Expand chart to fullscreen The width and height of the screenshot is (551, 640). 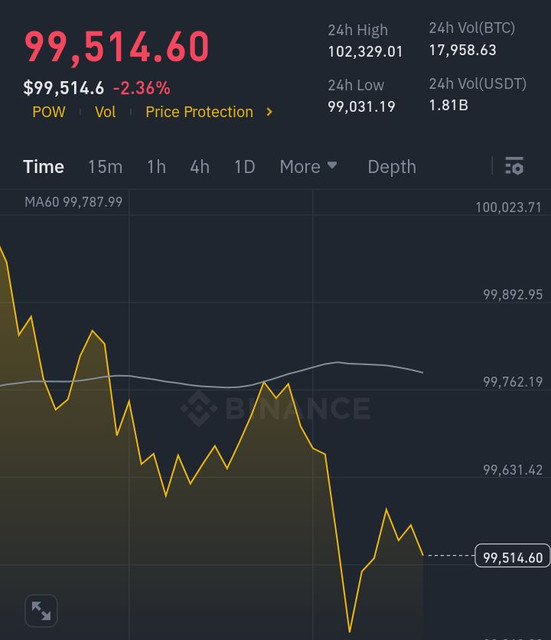(x=41, y=611)
